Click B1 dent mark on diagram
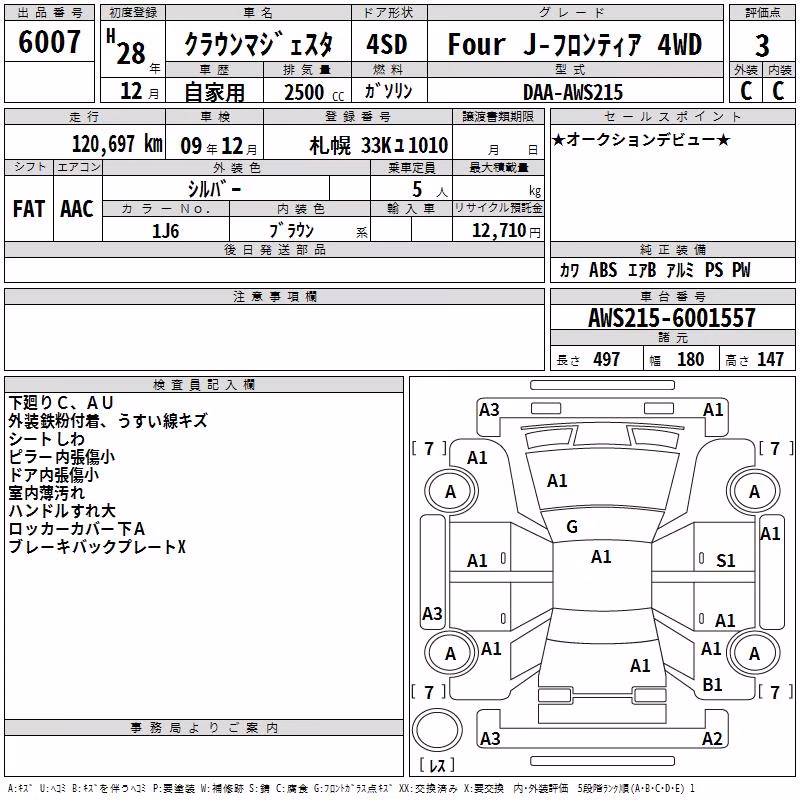This screenshot has width=800, height=800. [712, 685]
